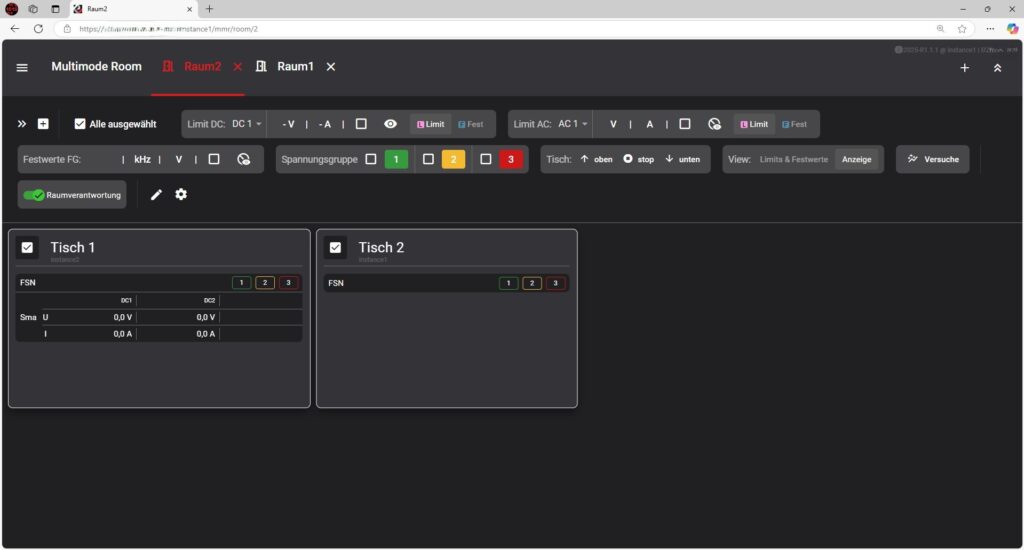This screenshot has width=1024, height=550.
Task: Open the Limit DC channel dropdown
Action: pos(246,124)
